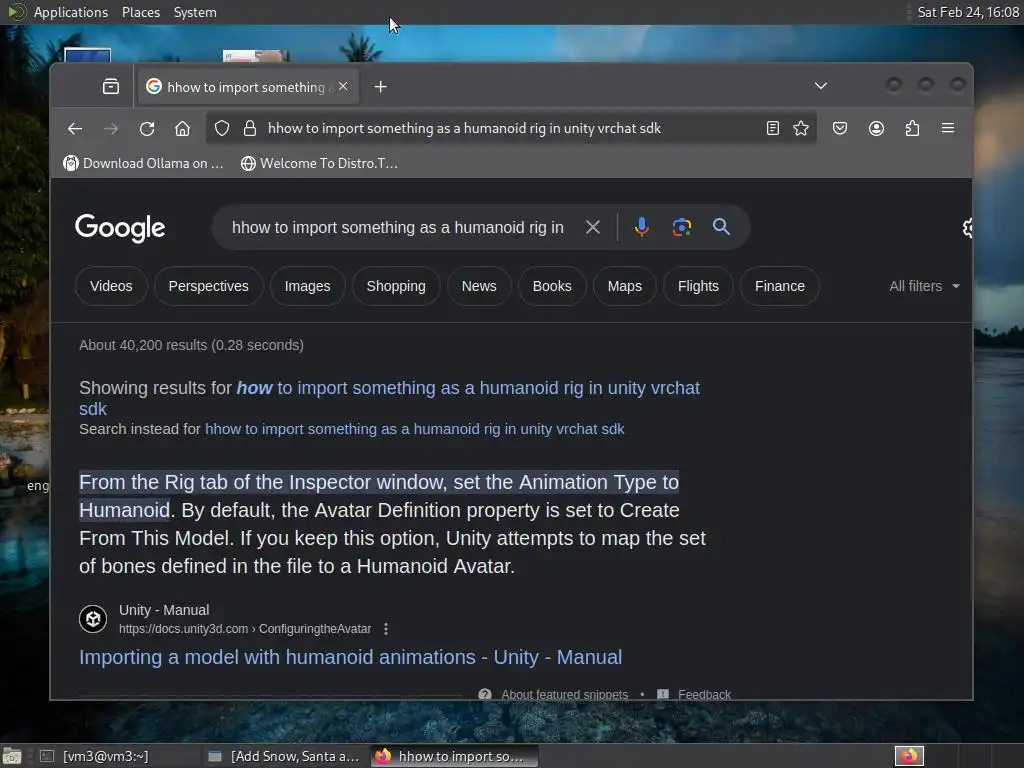The image size is (1024, 768).
Task: Switch to the Flights results
Action: tap(698, 286)
